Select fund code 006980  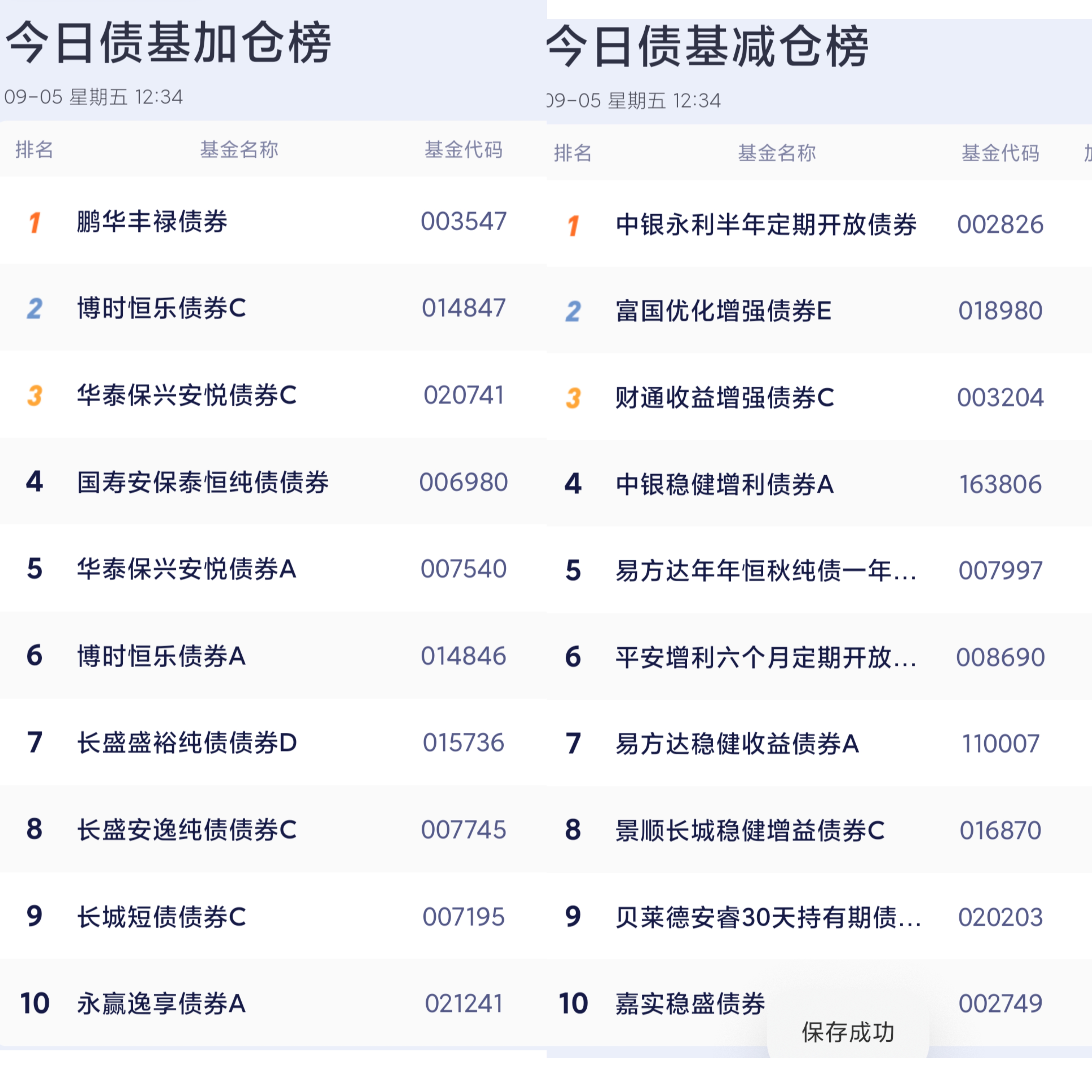[463, 482]
